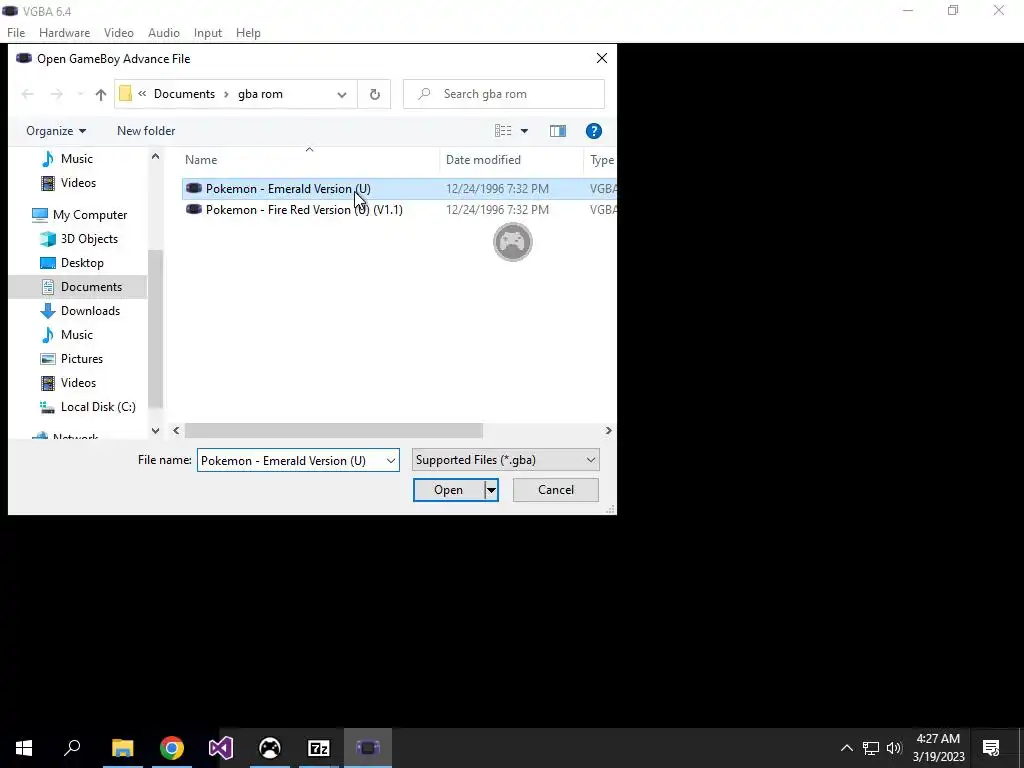Click New folder button
Image resolution: width=1024 pixels, height=768 pixels.
[146, 131]
